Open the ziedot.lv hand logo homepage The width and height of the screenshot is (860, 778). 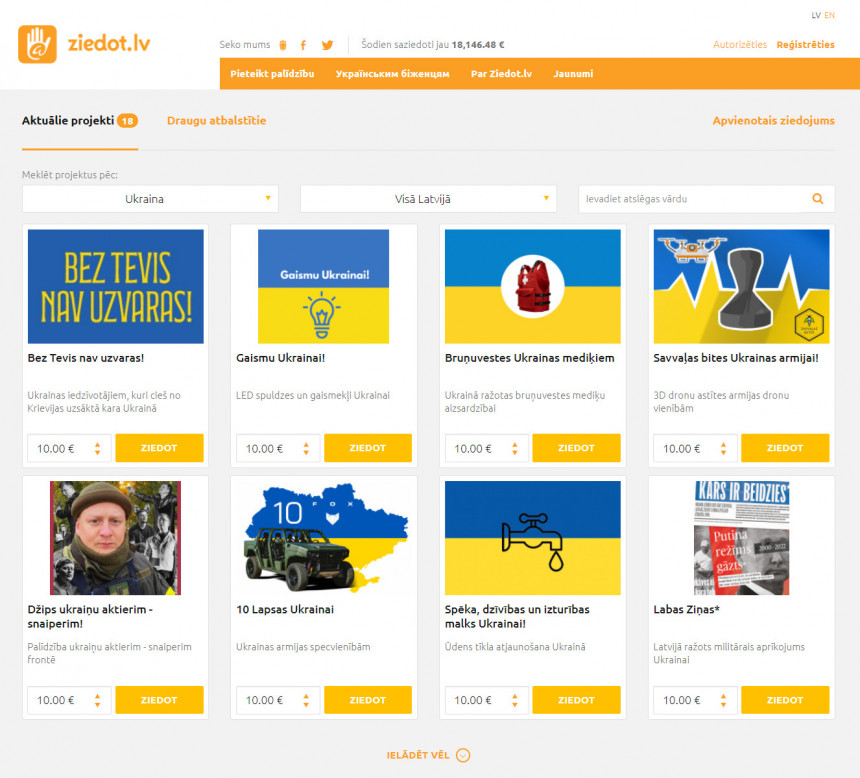(x=37, y=44)
